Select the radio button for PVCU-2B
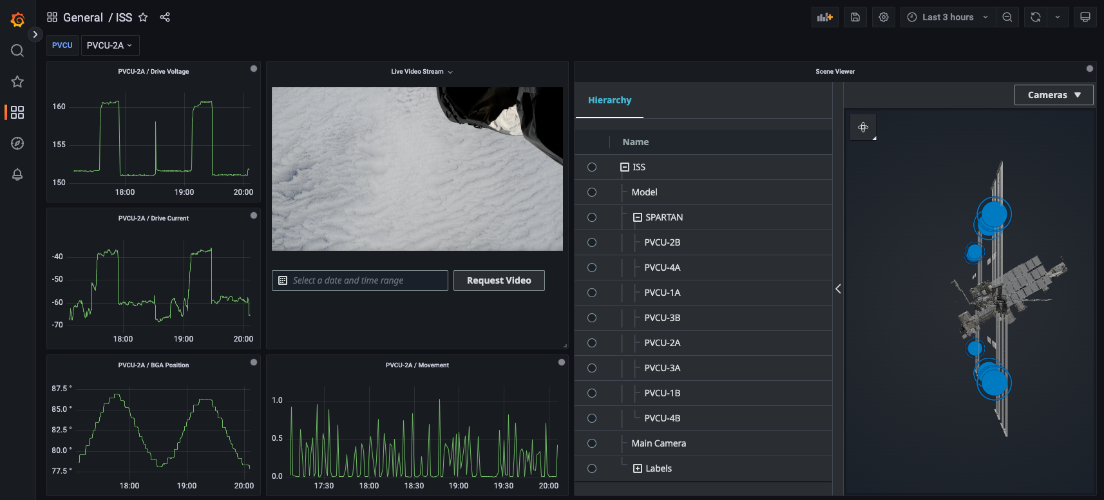Viewport: 1104px width, 500px height. pyautogui.click(x=591, y=242)
